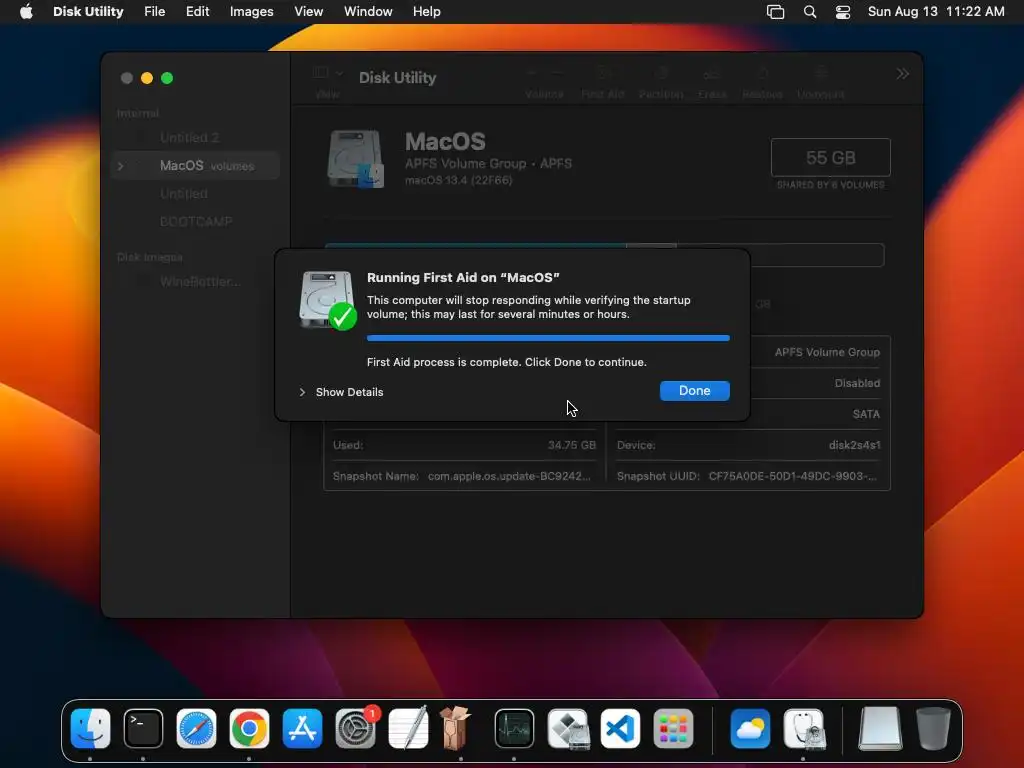The image size is (1024, 768).
Task: Open Launchpad from the Dock
Action: click(673, 728)
